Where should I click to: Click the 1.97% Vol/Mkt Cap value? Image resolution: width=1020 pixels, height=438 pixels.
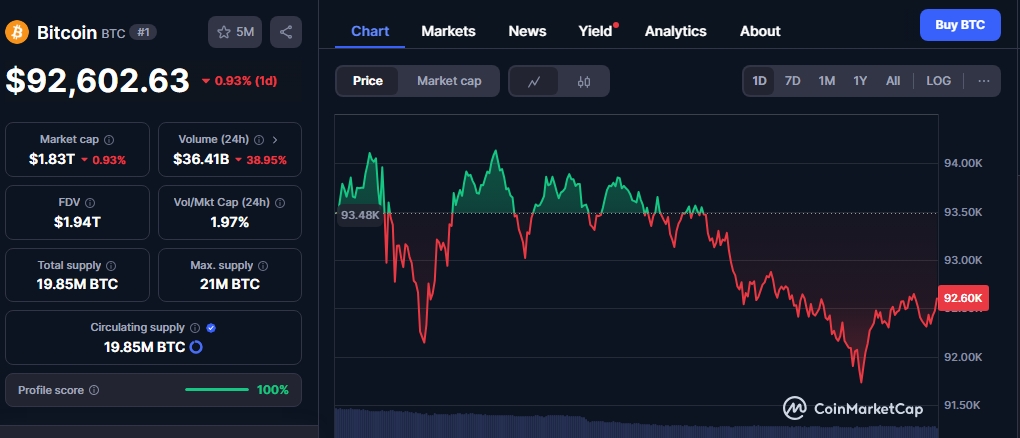tap(230, 223)
